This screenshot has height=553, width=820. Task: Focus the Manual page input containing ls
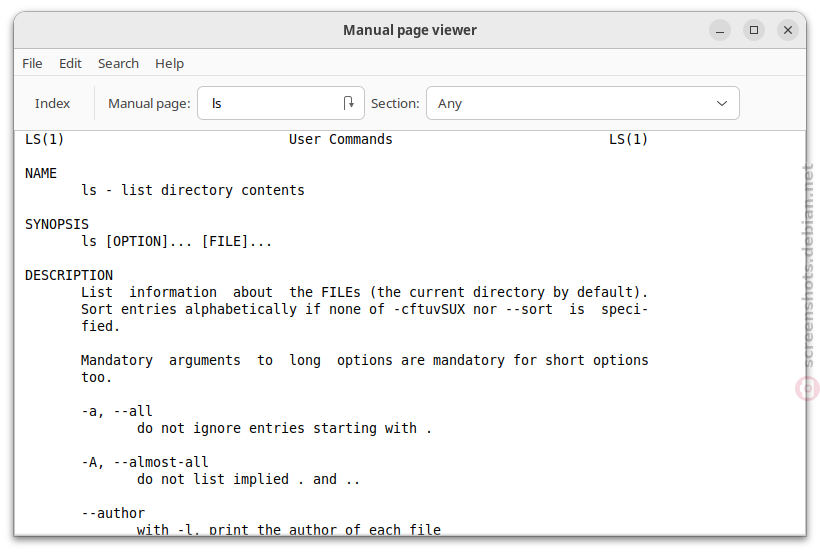[280, 103]
